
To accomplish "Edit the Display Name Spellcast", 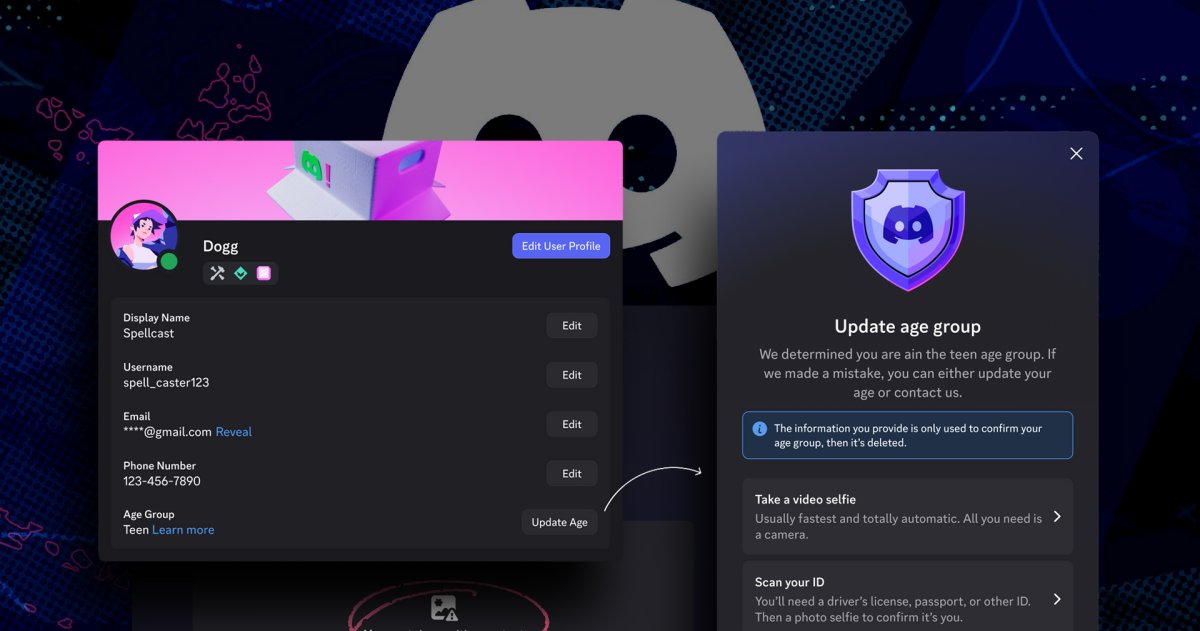I will pos(571,326).
